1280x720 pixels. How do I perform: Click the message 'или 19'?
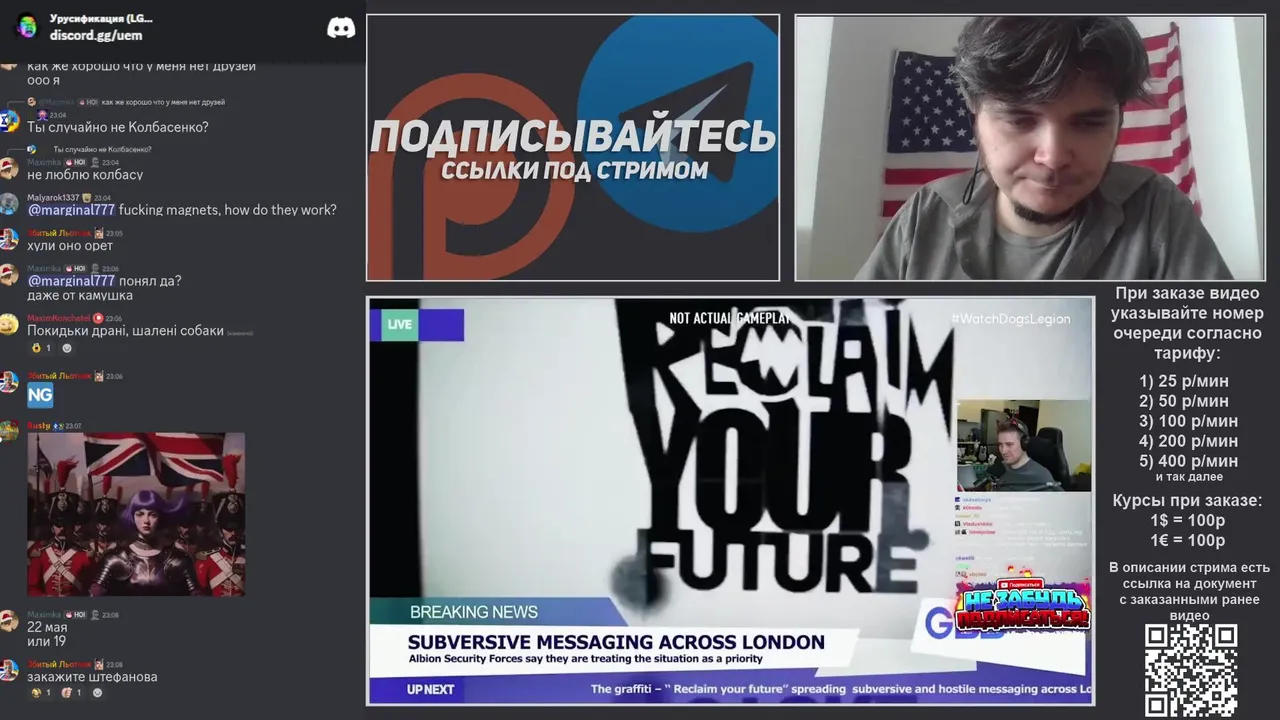[x=46, y=641]
